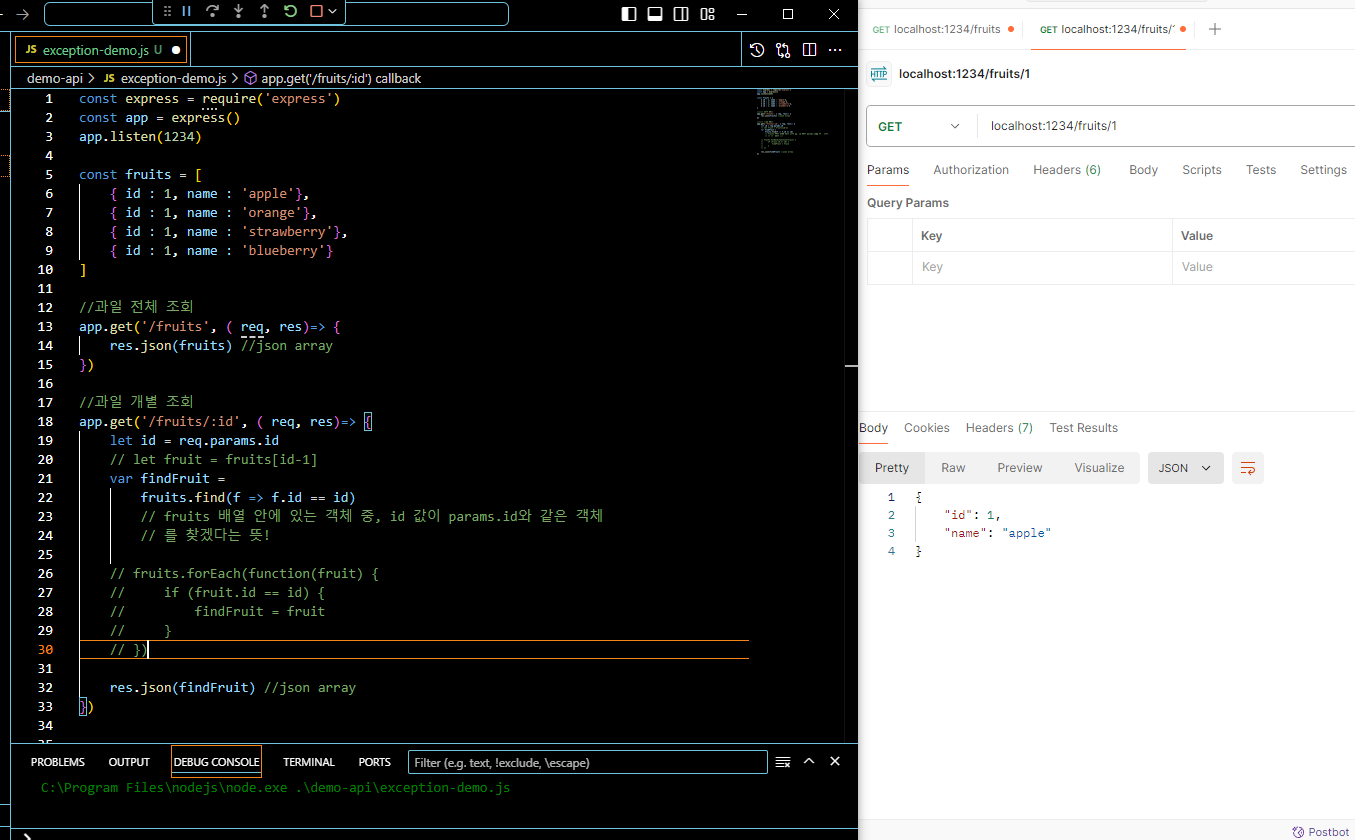Toggle the primary side bar layout icon
The width and height of the screenshot is (1355, 840).
pos(629,14)
